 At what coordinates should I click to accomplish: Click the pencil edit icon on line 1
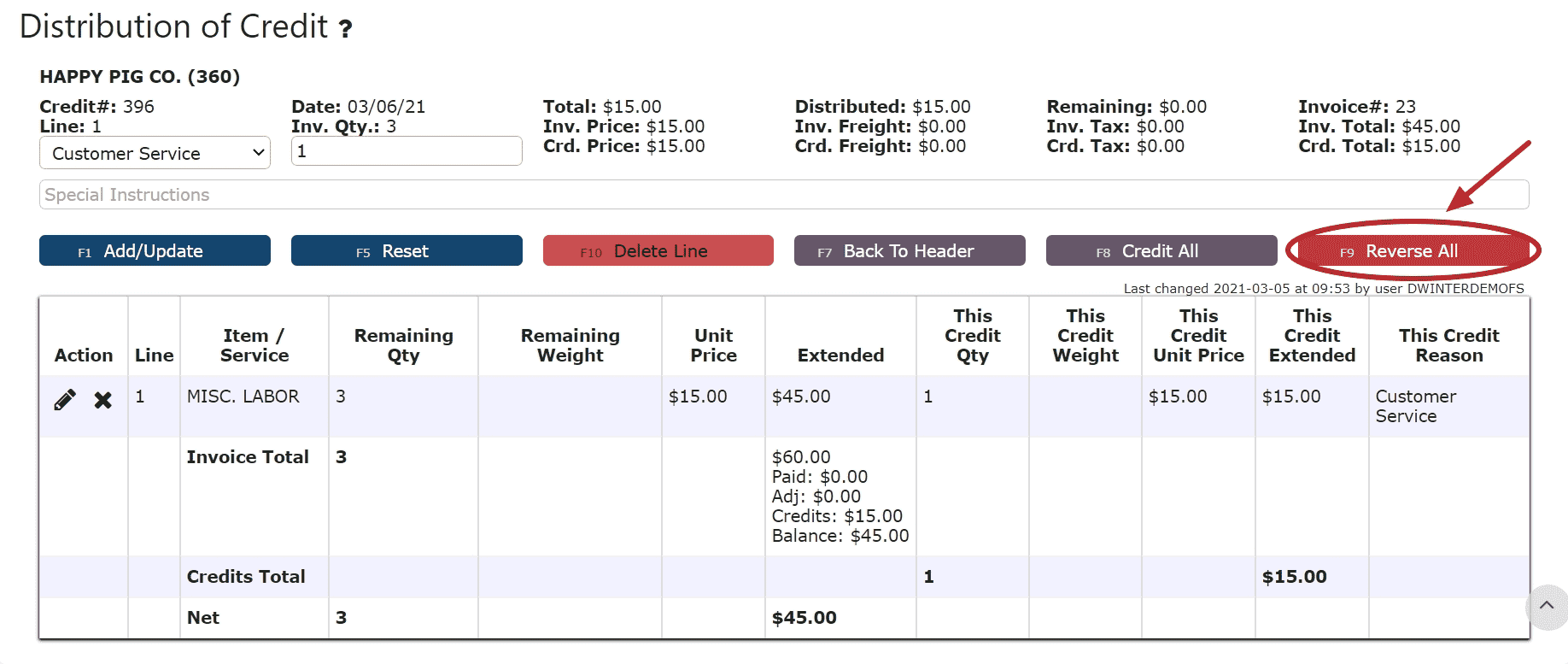tap(65, 399)
